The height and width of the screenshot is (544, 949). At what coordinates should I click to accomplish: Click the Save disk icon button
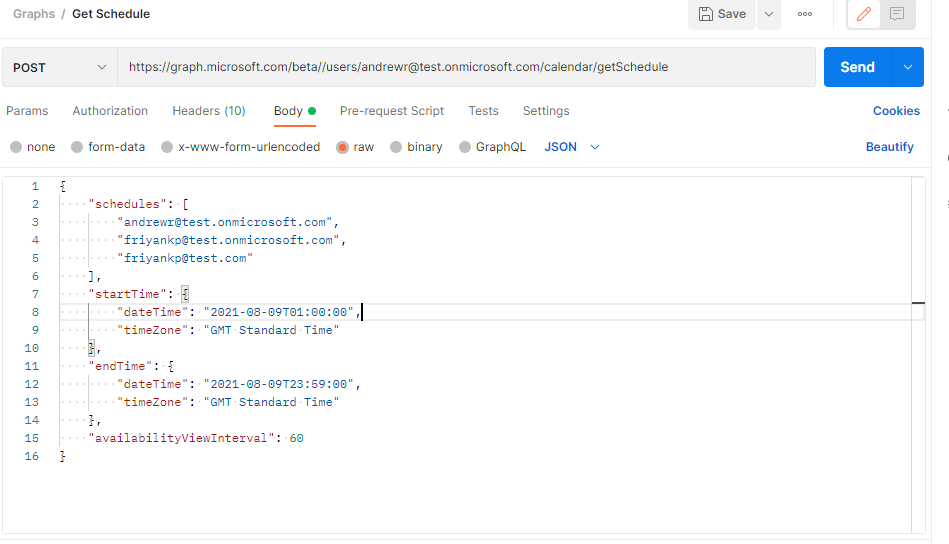click(721, 14)
